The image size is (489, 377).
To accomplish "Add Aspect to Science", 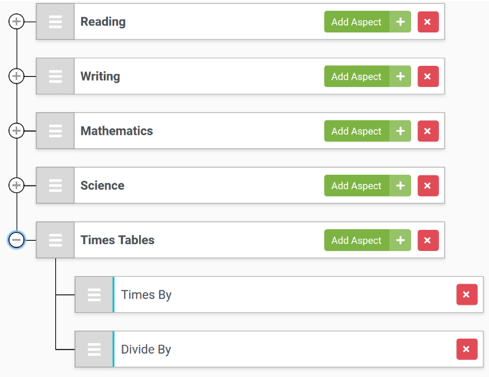I will 367,186.
